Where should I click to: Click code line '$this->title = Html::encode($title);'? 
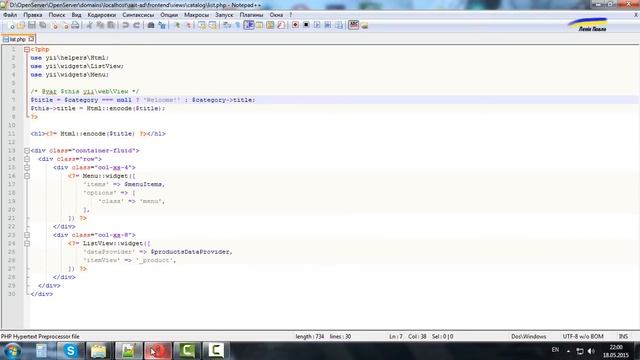98,109
